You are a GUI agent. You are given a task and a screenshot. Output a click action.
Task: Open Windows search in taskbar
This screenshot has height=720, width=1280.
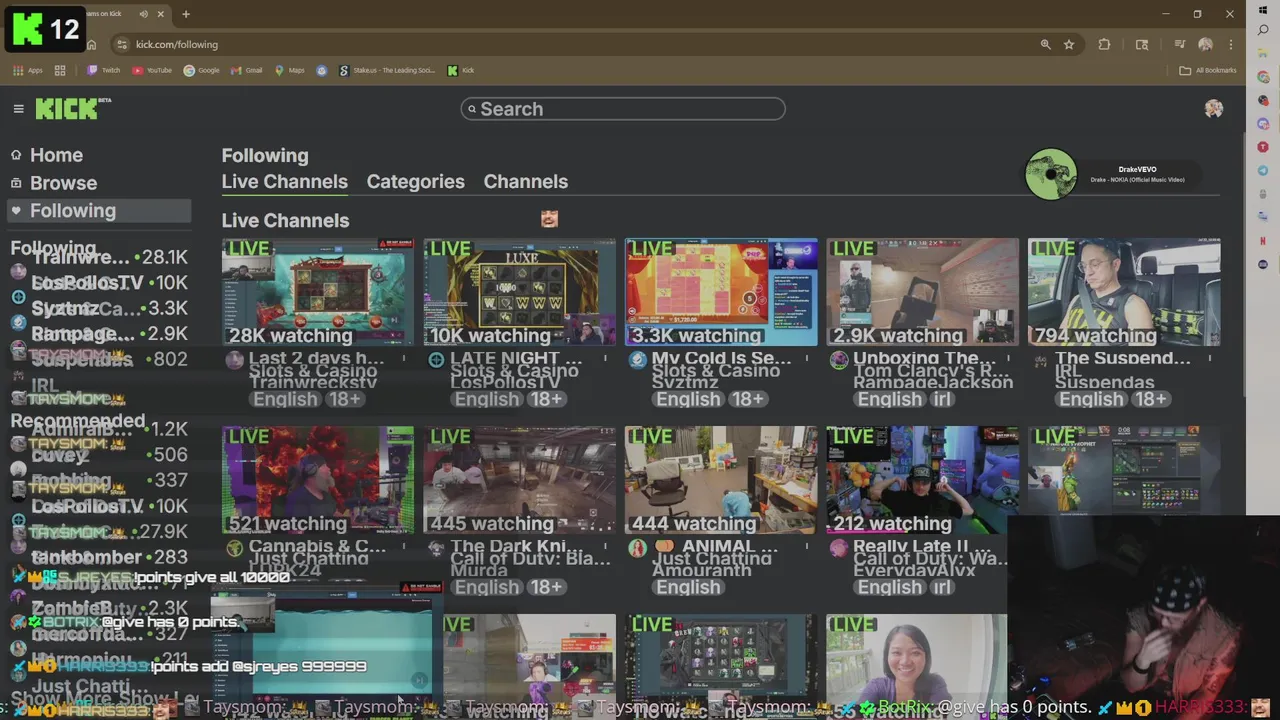[x=1263, y=31]
